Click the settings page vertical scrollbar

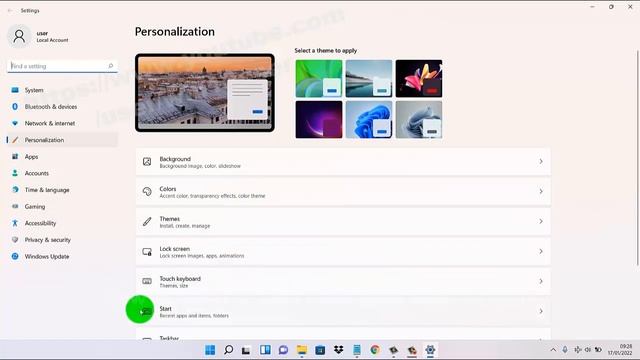tap(637, 158)
